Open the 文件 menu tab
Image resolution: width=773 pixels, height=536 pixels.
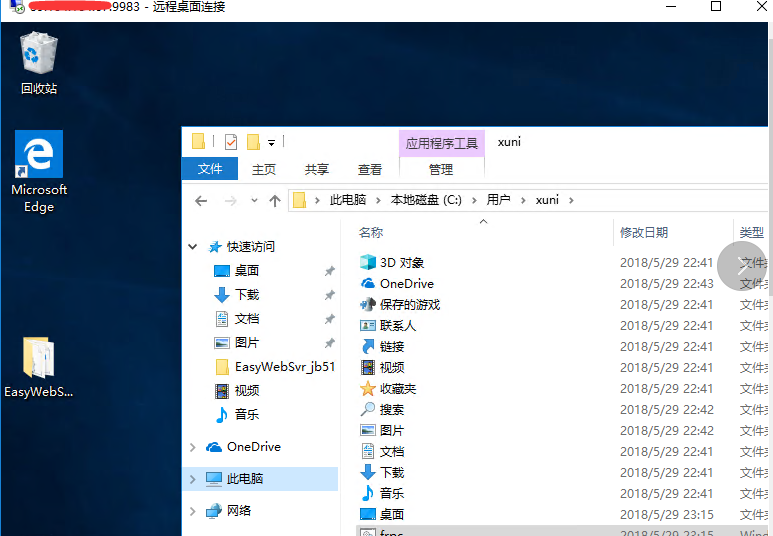pos(210,169)
